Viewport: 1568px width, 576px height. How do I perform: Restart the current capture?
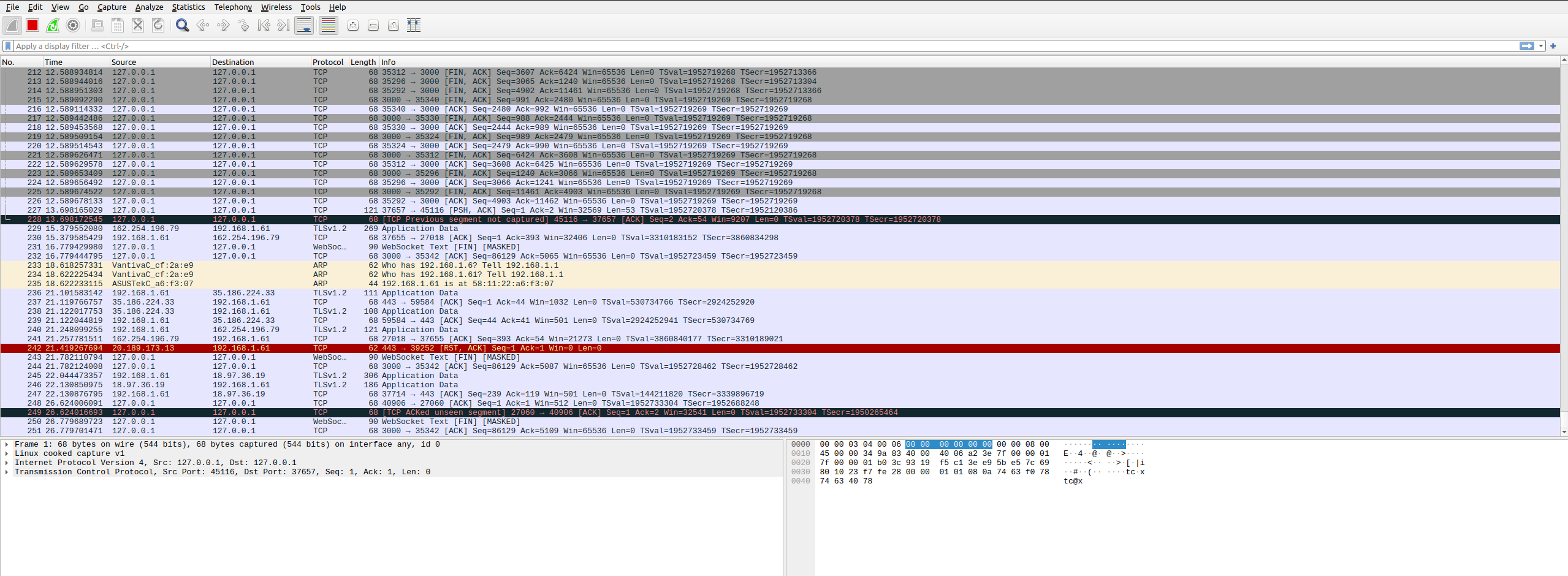click(x=53, y=25)
